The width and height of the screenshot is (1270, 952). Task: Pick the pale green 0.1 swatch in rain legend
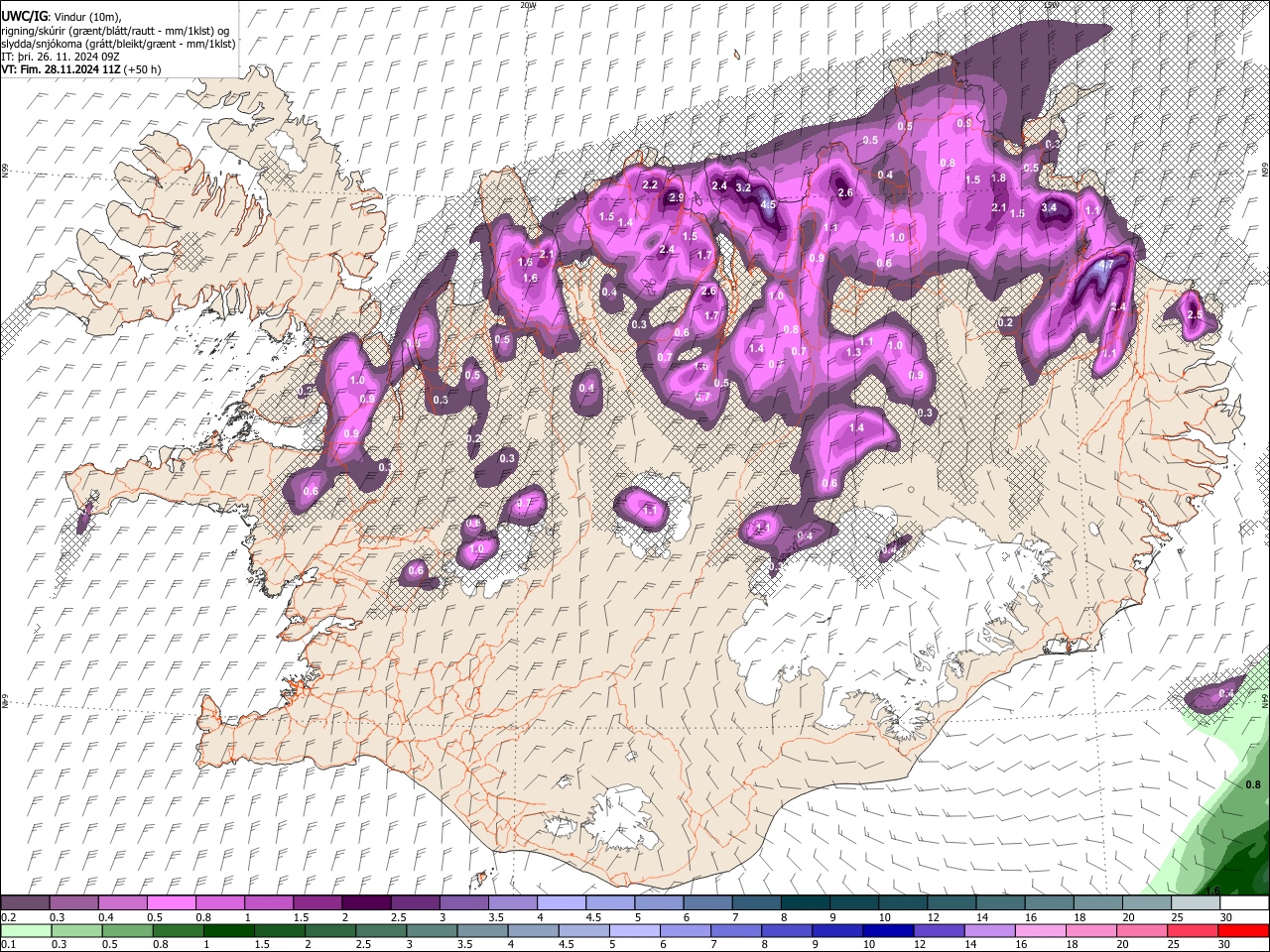25,930
